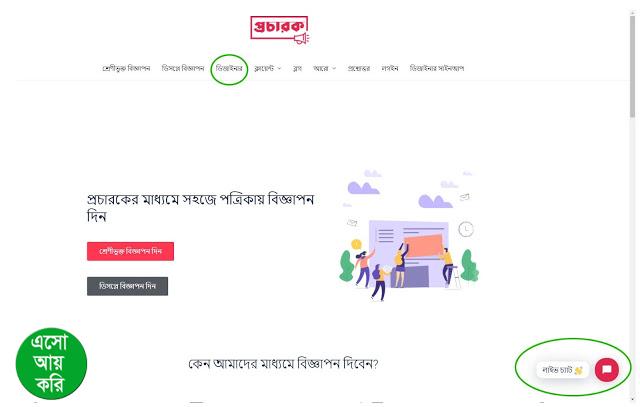Open the red live chat bubble icon
Screen dimensions: 640x407
(x=607, y=369)
